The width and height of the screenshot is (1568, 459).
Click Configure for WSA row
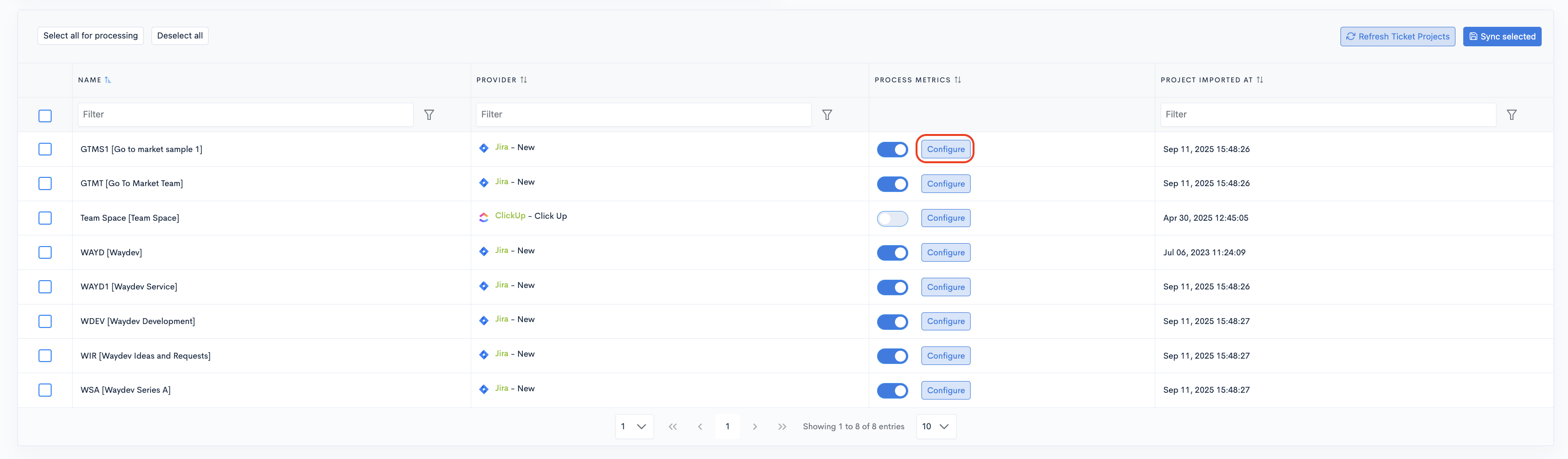tap(945, 390)
